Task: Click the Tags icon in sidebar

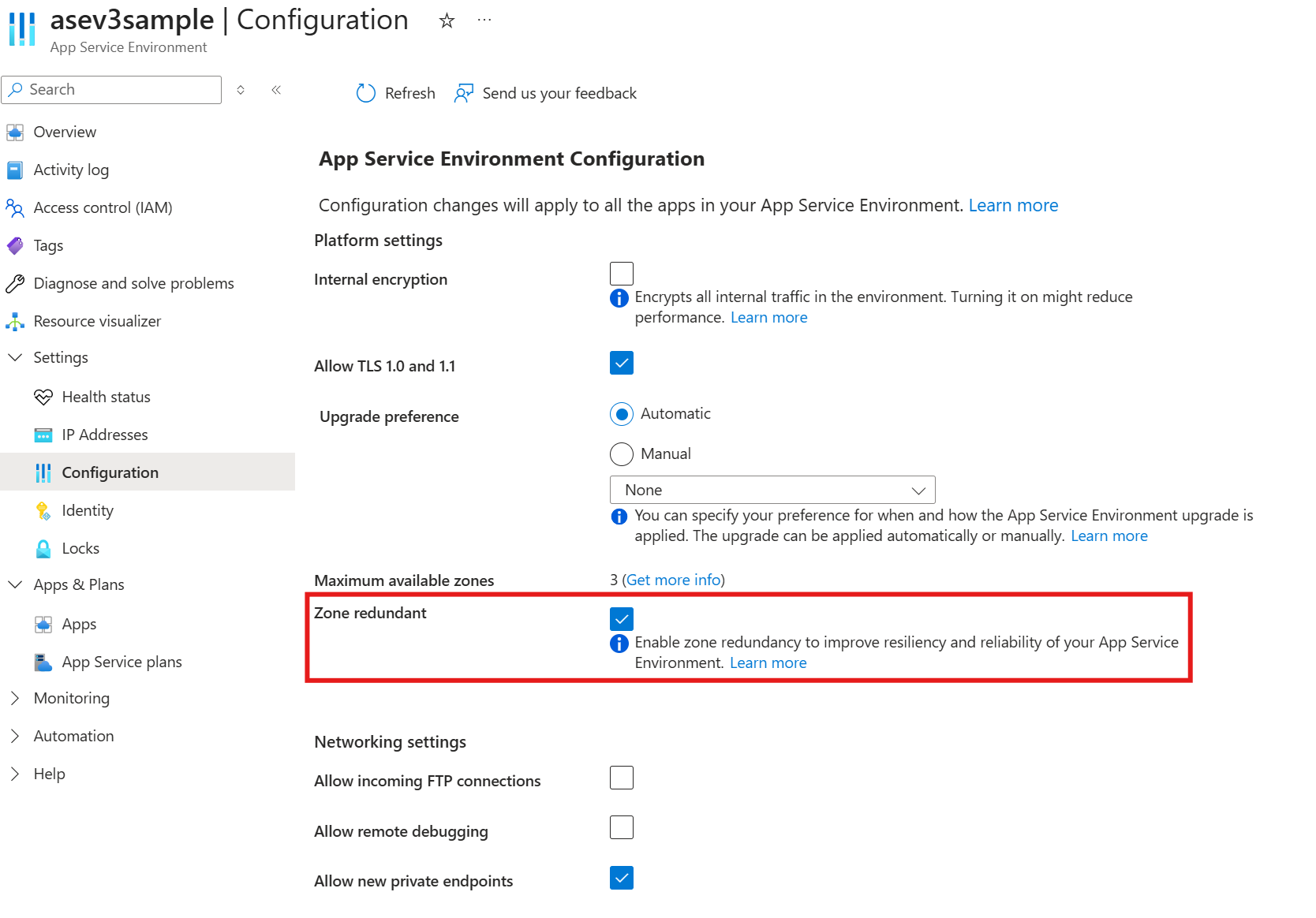Action: pyautogui.click(x=14, y=245)
